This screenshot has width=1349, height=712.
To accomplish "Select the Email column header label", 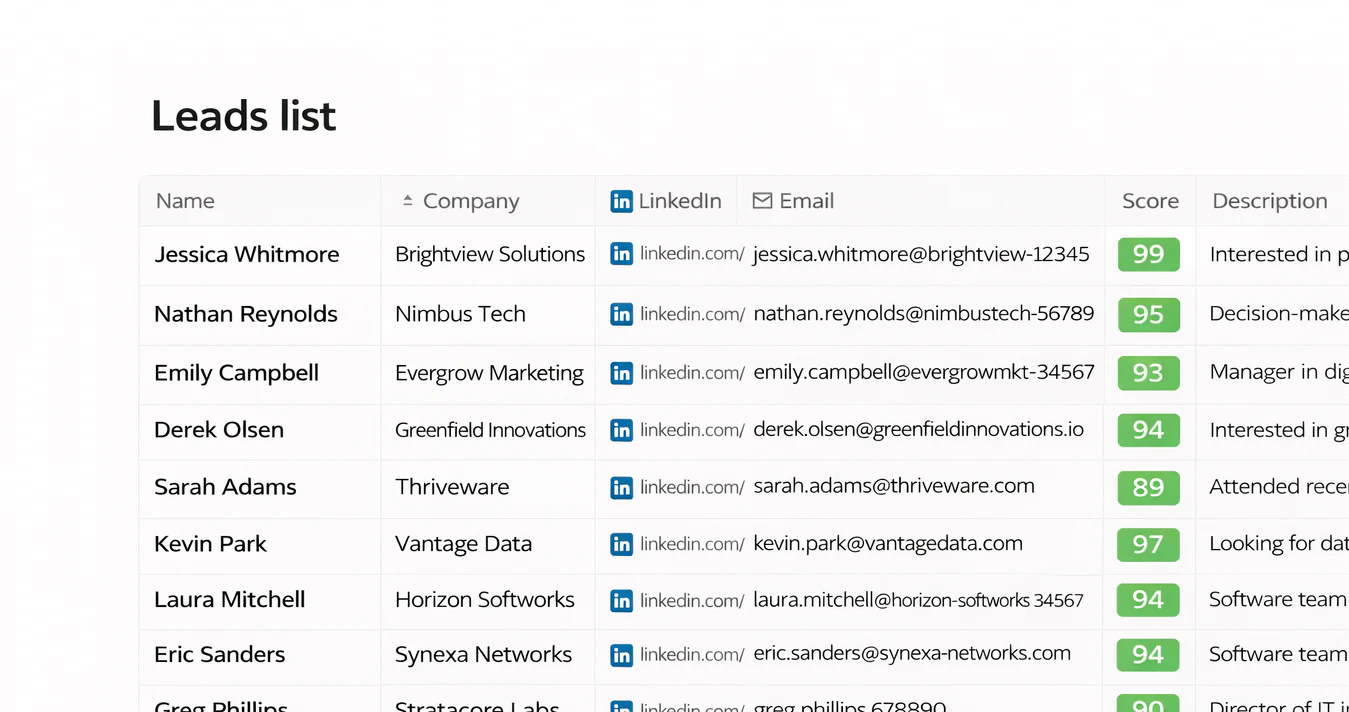I will [x=806, y=201].
